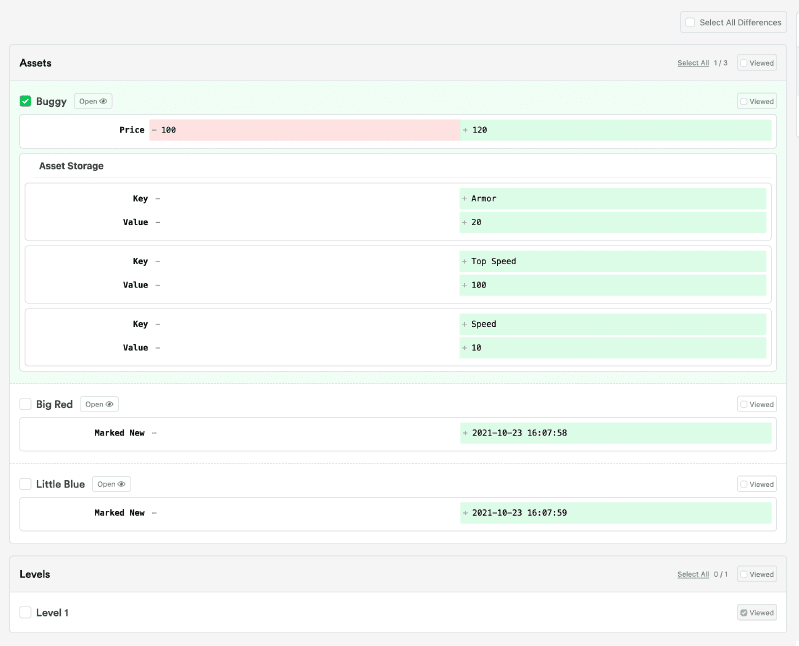
Task: Click the added key Speed
Action: pos(612,324)
